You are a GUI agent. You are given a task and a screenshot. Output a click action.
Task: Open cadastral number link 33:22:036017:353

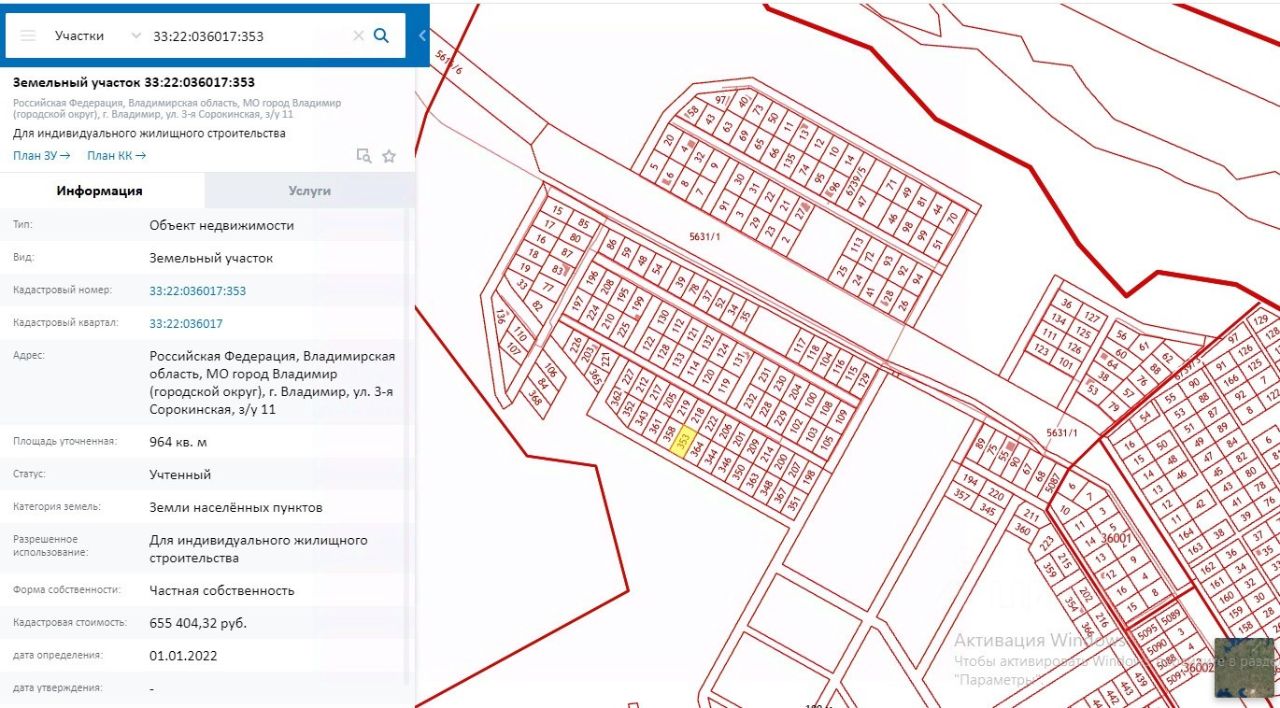[x=197, y=291]
